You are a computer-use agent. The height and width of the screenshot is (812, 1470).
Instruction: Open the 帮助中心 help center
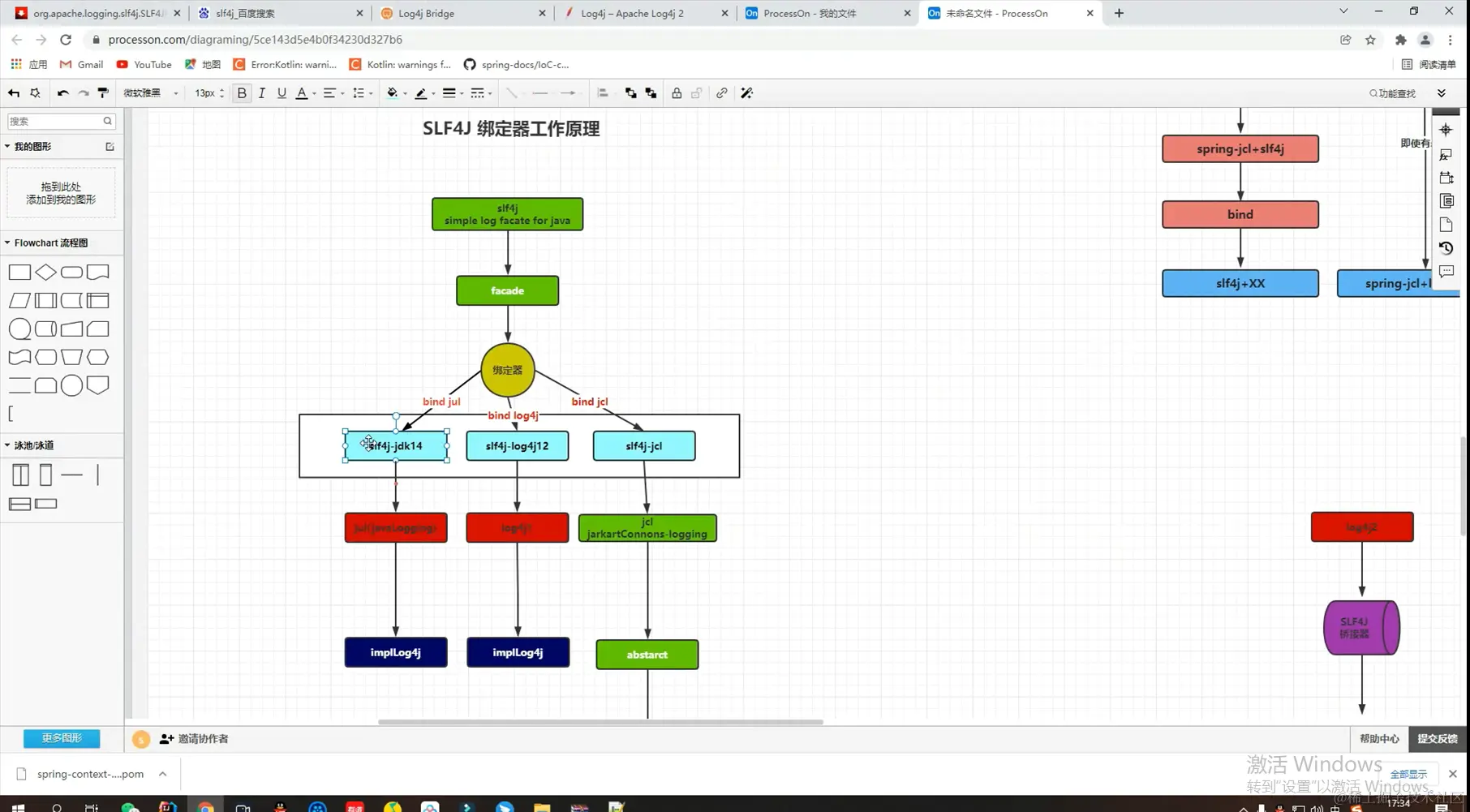(x=1379, y=739)
